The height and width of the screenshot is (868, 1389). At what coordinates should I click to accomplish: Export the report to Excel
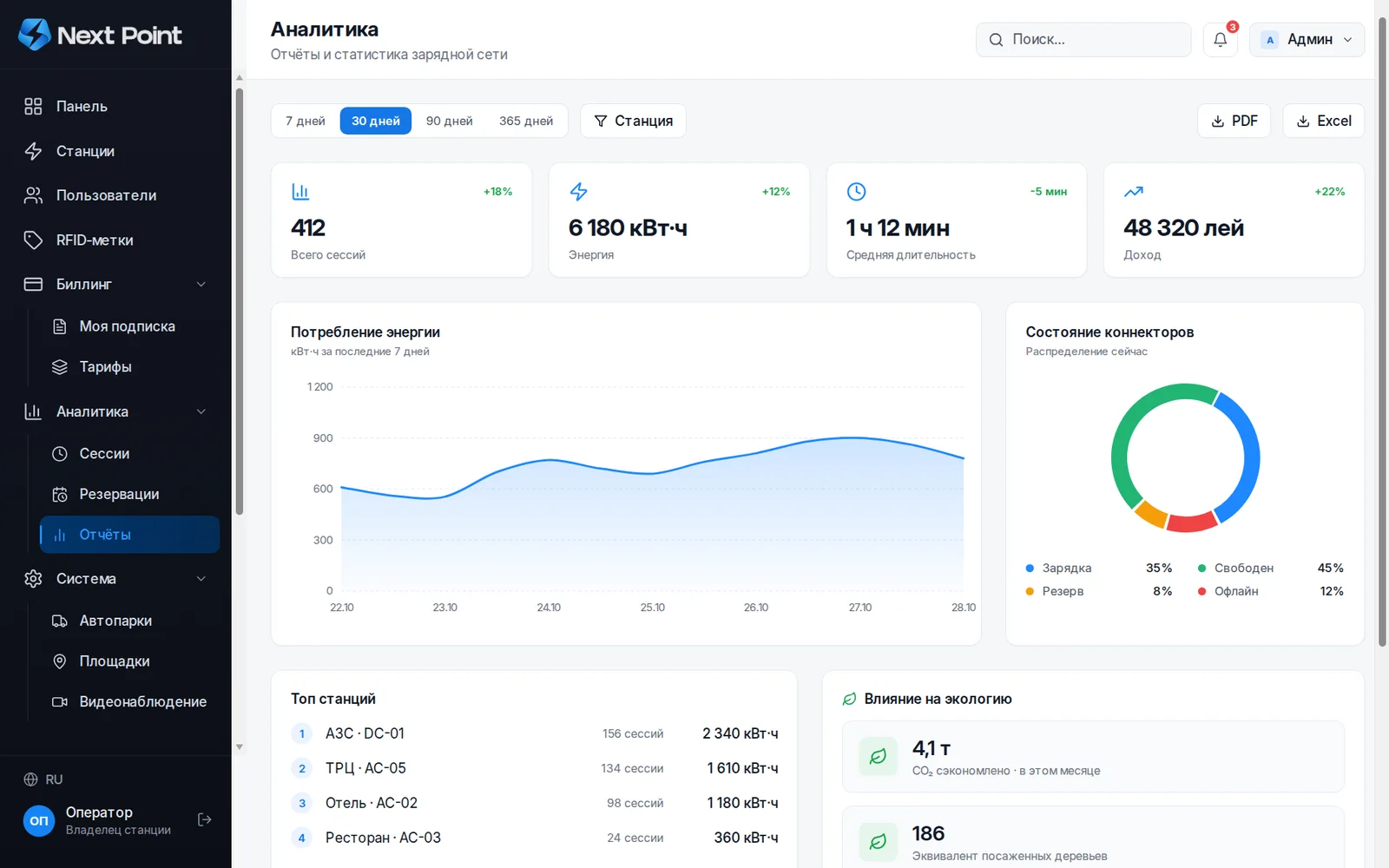point(1324,121)
